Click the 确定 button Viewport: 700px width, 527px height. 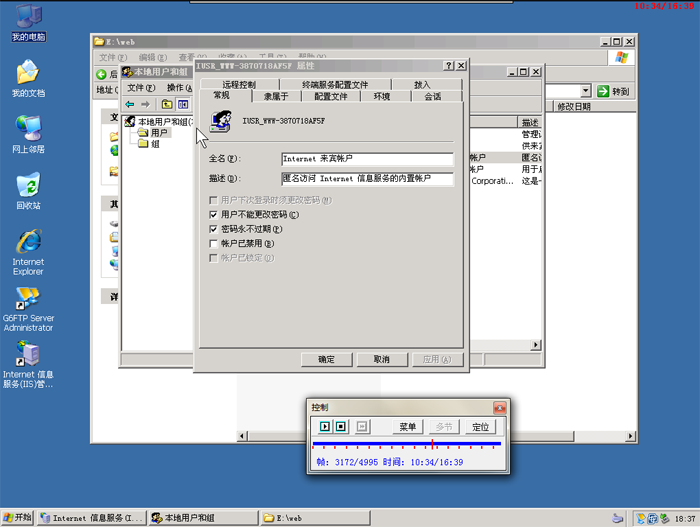coord(326,359)
